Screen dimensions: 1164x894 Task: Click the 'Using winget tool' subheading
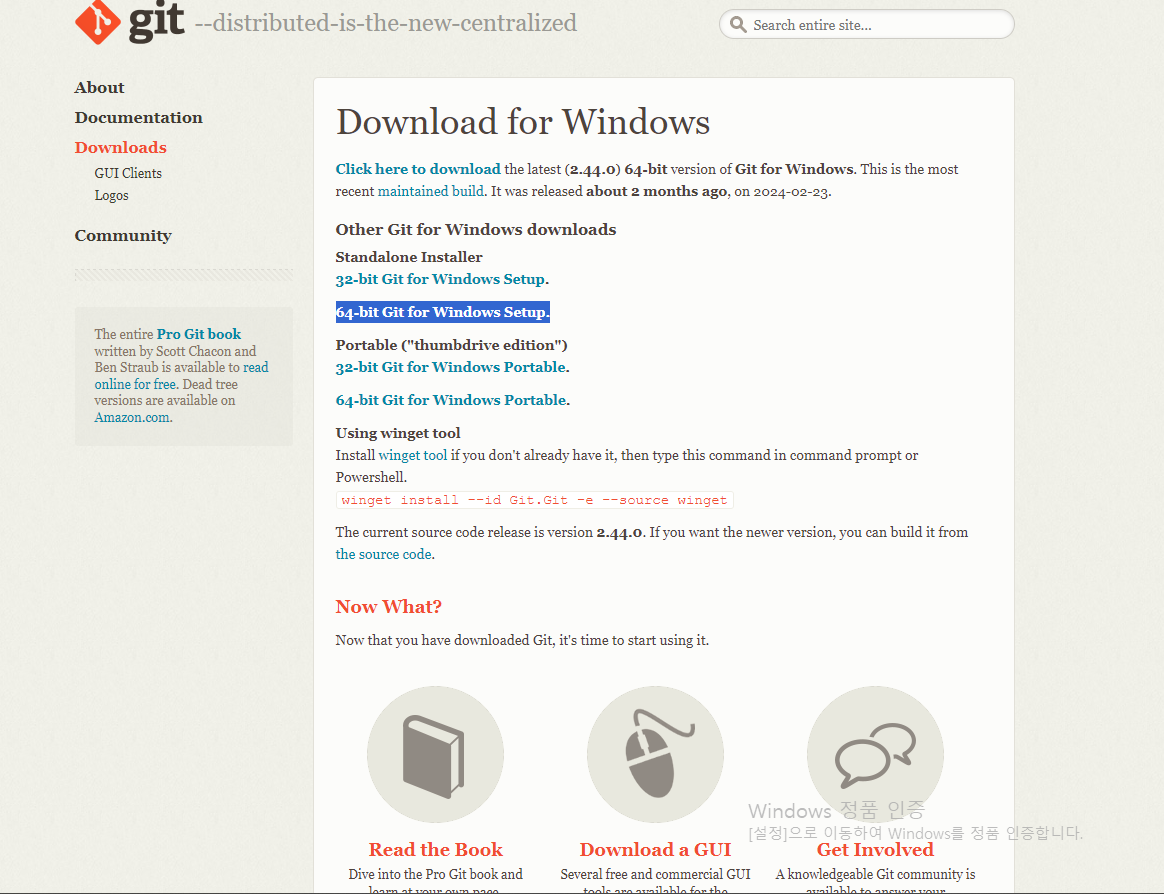(x=398, y=433)
